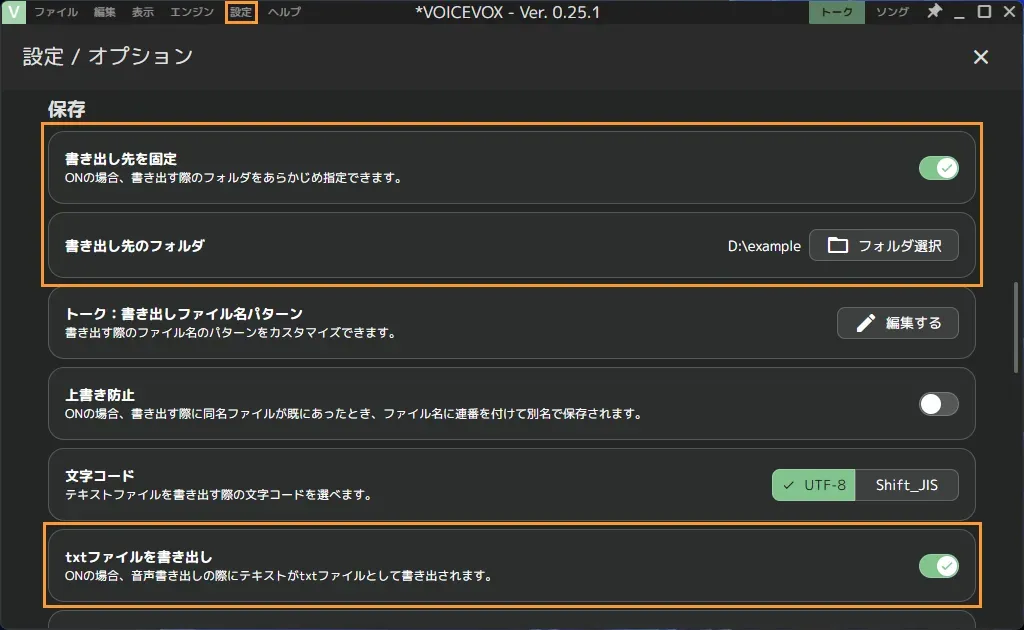Click the 書き出し先を固定 label

121,159
